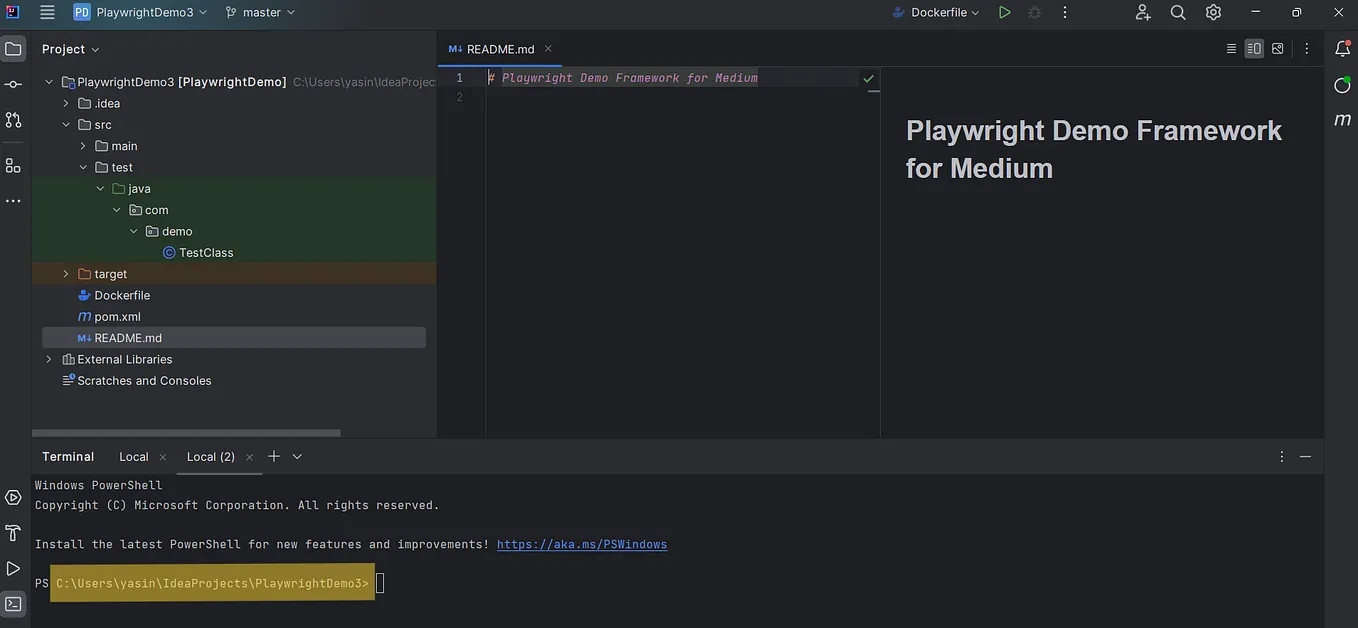Switch editor to source-only view
This screenshot has width=1358, height=628.
coord(1232,48)
